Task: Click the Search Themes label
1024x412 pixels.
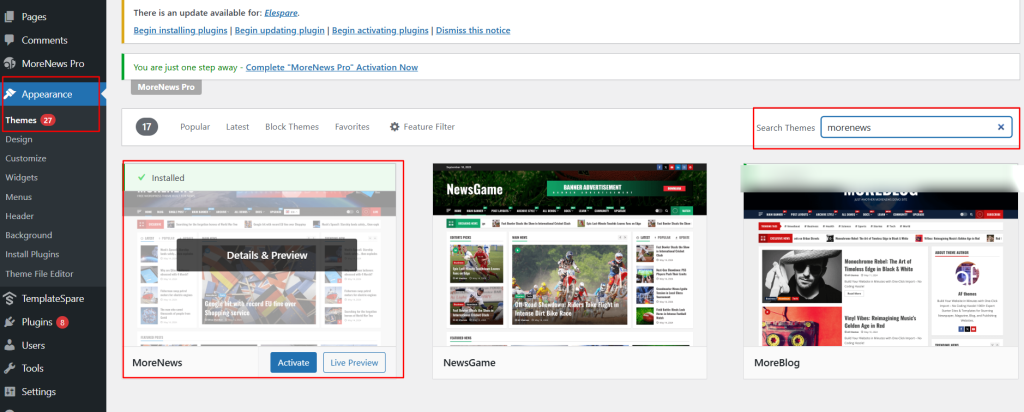Action: [x=786, y=127]
